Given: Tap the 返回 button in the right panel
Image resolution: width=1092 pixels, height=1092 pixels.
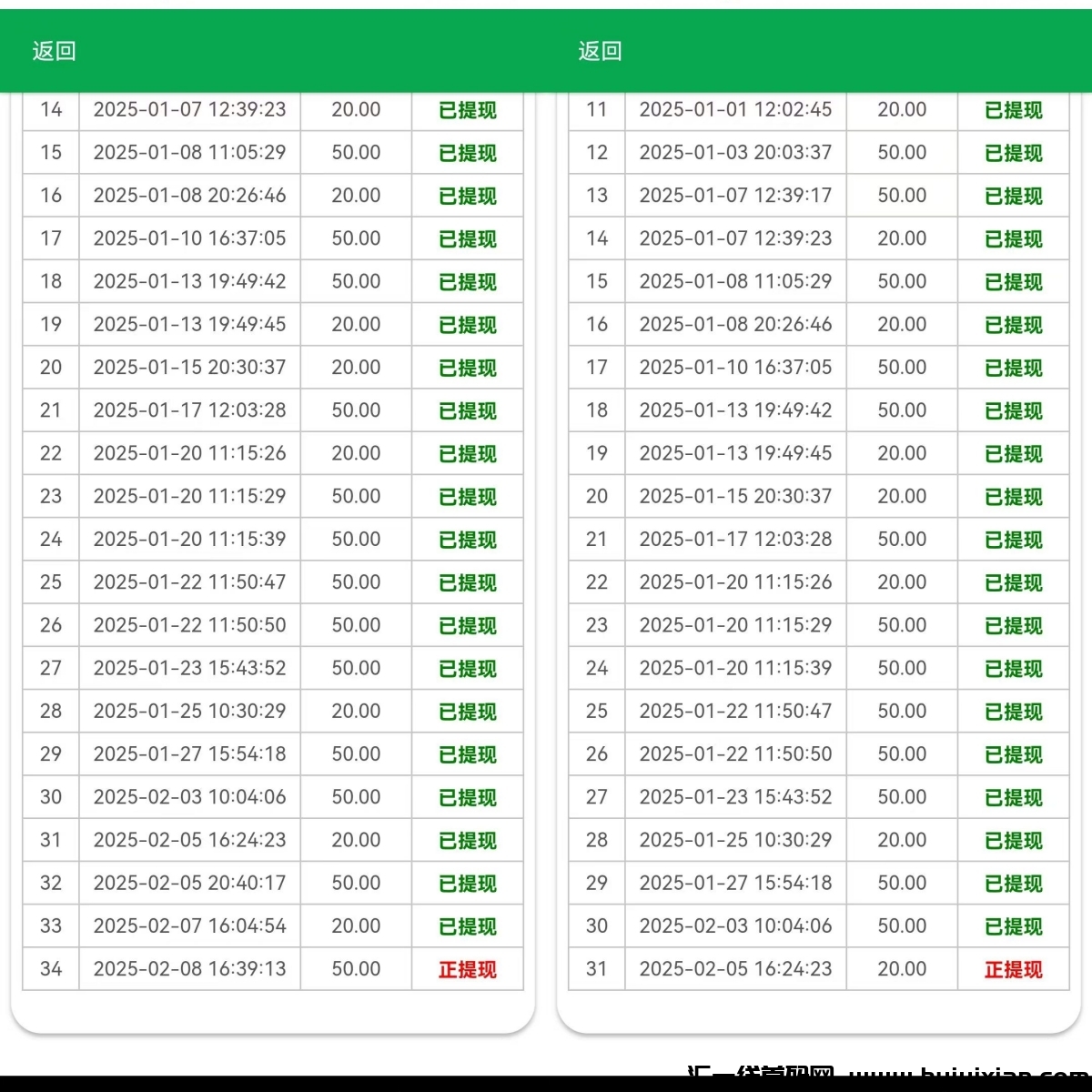Looking at the screenshot, I should tap(600, 51).
